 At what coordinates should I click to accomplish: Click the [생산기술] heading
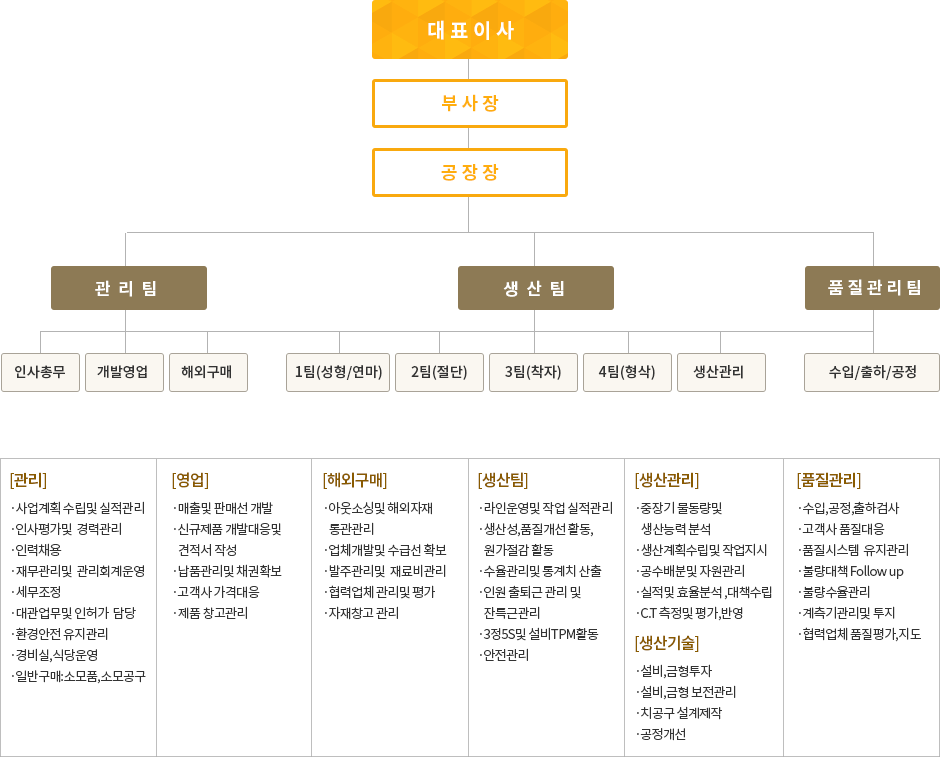tap(667, 643)
